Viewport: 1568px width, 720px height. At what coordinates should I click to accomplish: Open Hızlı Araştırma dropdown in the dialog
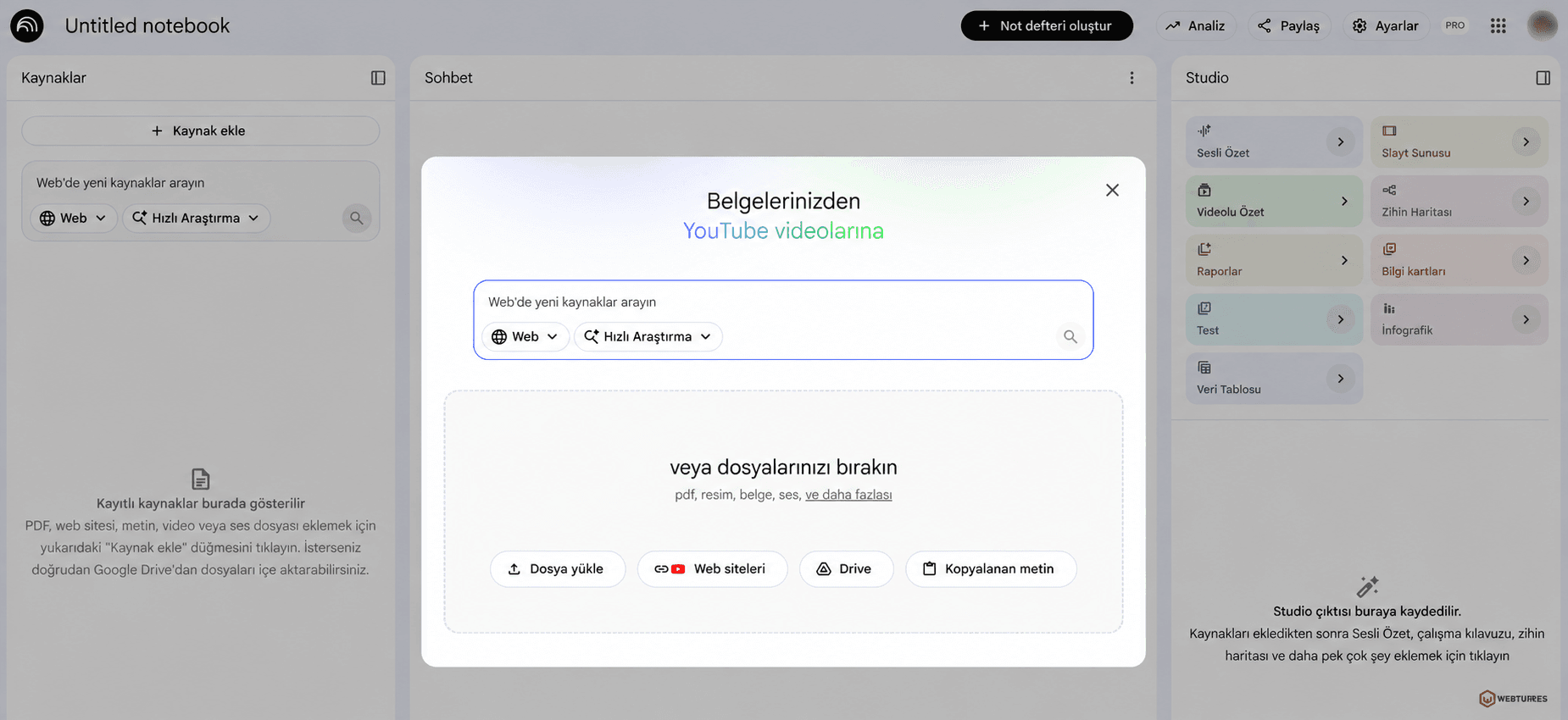click(x=648, y=337)
